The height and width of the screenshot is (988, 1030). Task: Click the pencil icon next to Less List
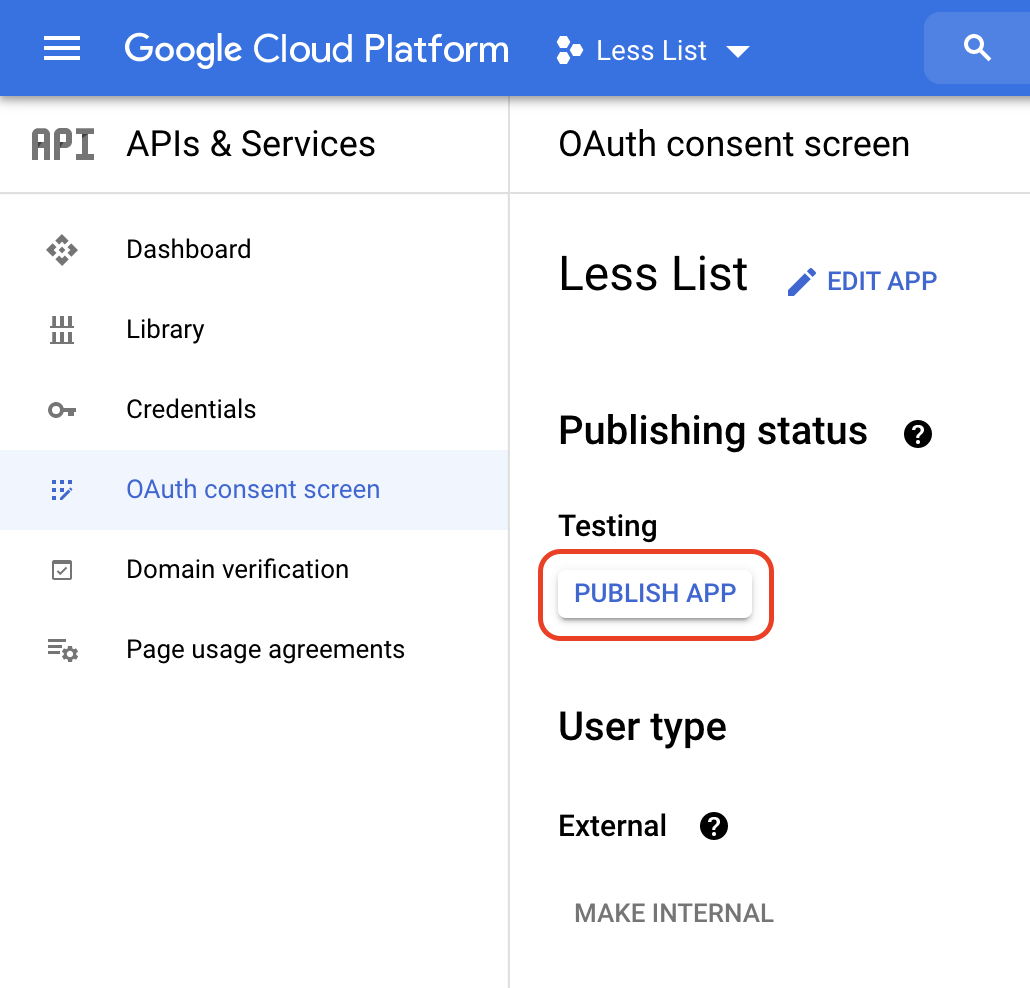(x=801, y=282)
